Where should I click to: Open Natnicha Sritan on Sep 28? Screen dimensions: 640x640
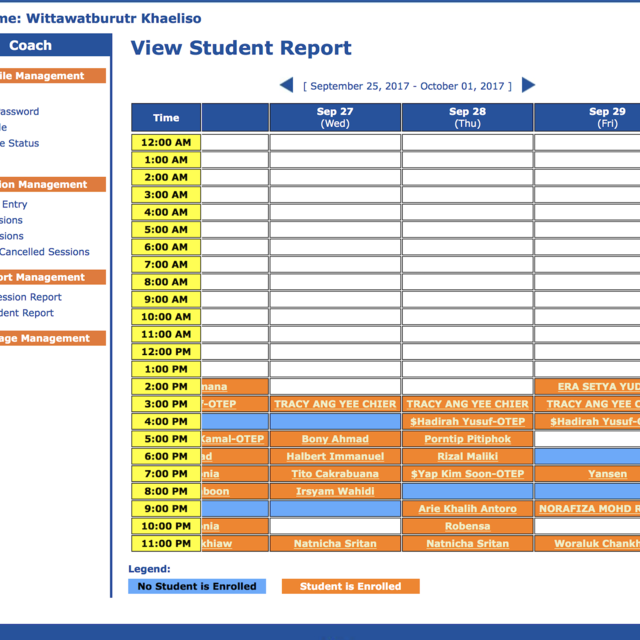click(x=467, y=544)
